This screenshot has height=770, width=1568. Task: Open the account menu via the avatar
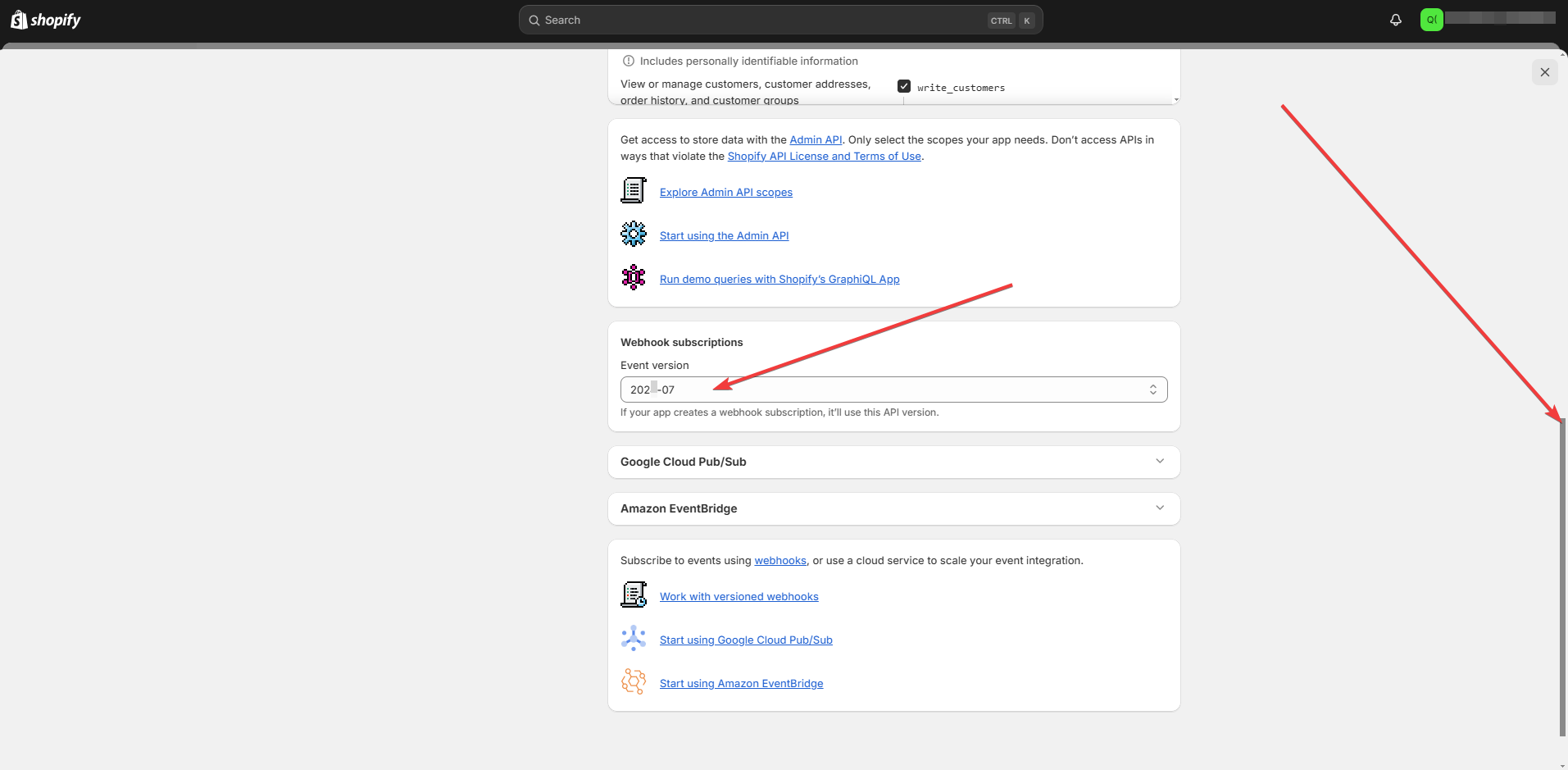[x=1431, y=19]
